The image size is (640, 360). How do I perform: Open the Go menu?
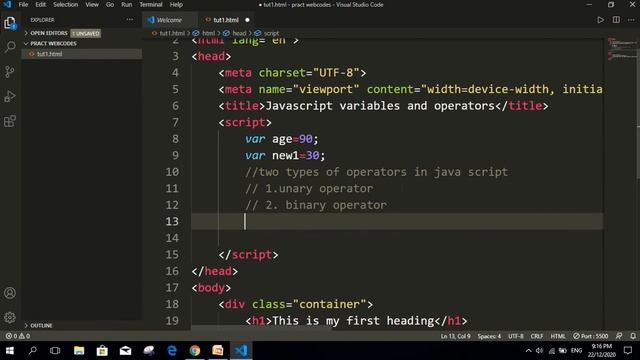[110, 4]
